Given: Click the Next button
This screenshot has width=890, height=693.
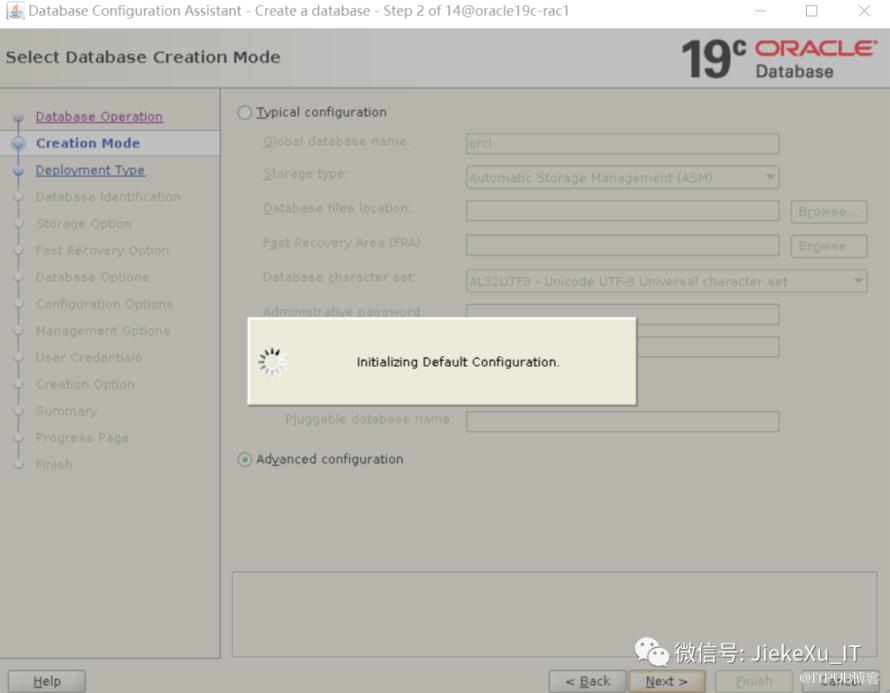Looking at the screenshot, I should click(x=666, y=681).
